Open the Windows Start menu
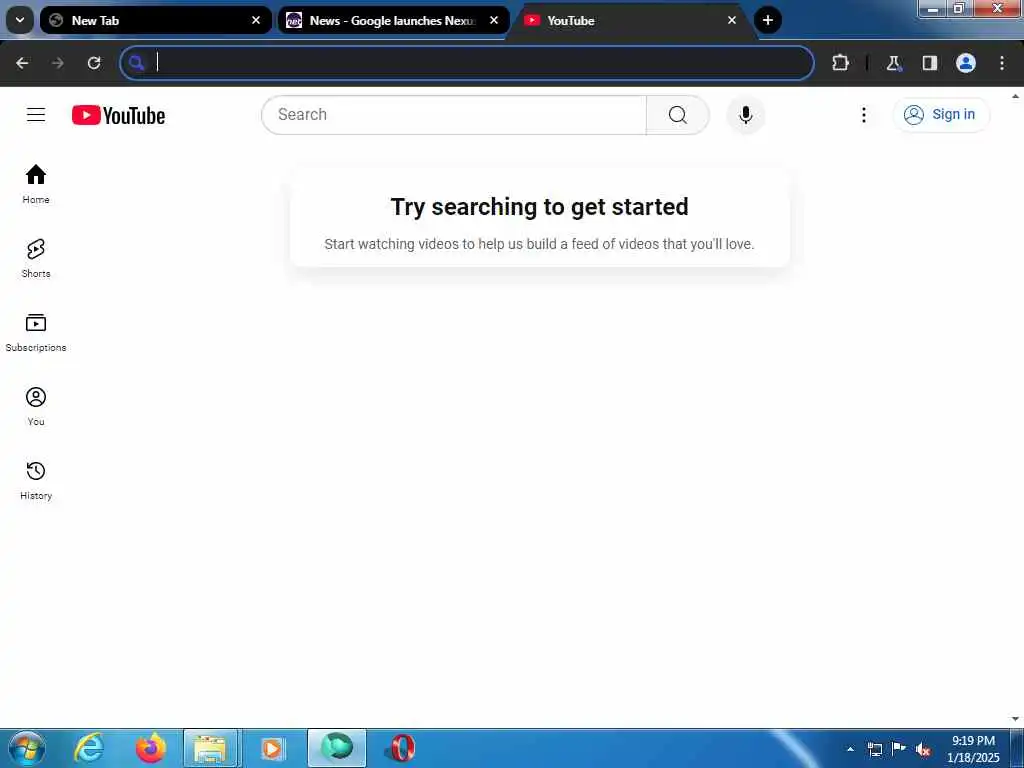 (x=27, y=748)
